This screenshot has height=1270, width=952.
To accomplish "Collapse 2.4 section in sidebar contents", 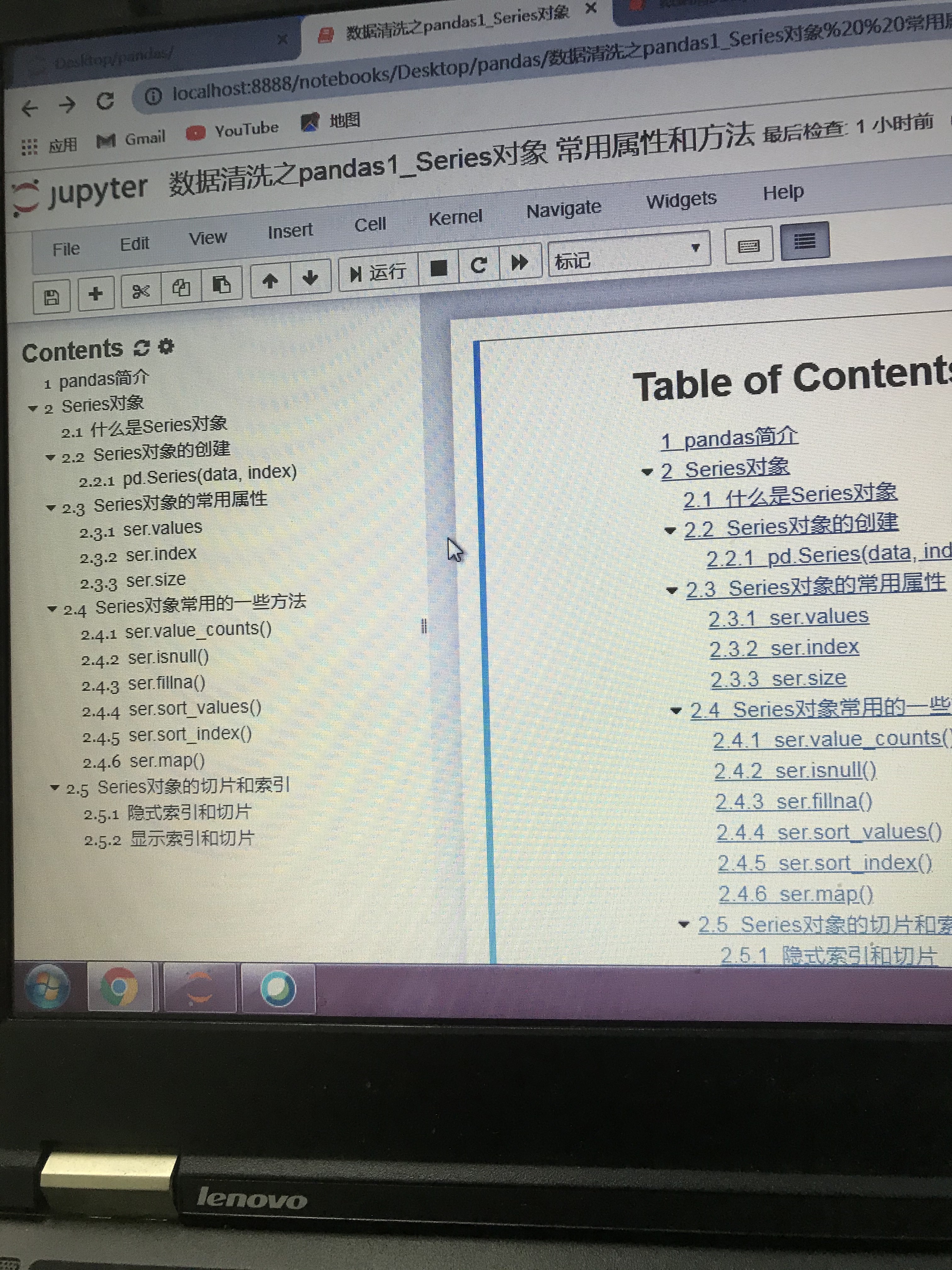I will (52, 609).
